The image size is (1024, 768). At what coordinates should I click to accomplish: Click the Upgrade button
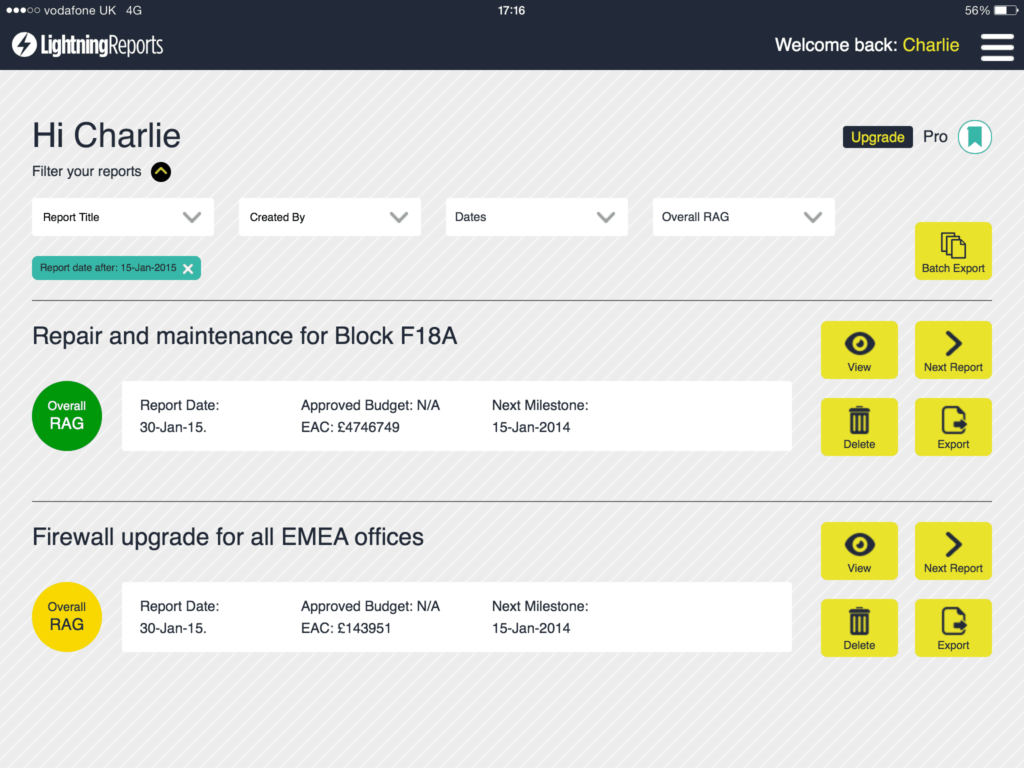pos(877,137)
